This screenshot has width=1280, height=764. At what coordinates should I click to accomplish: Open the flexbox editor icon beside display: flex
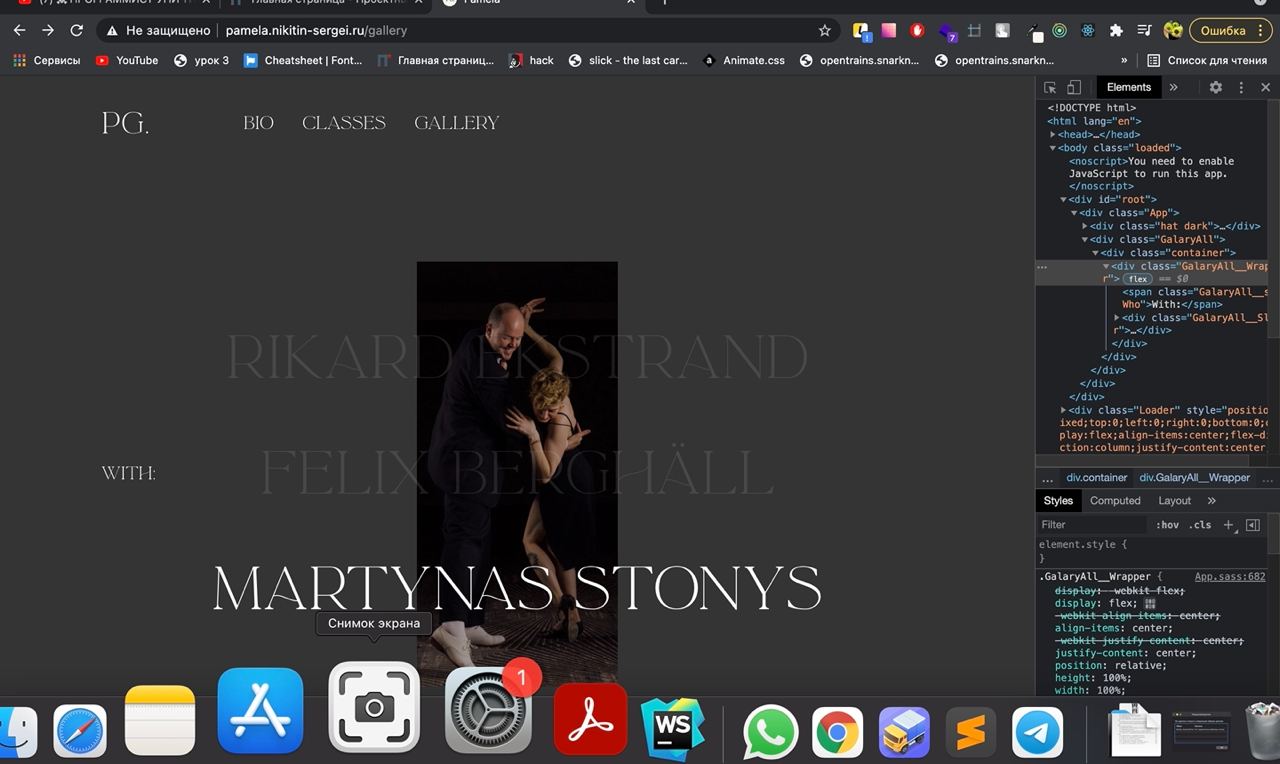point(1149,604)
